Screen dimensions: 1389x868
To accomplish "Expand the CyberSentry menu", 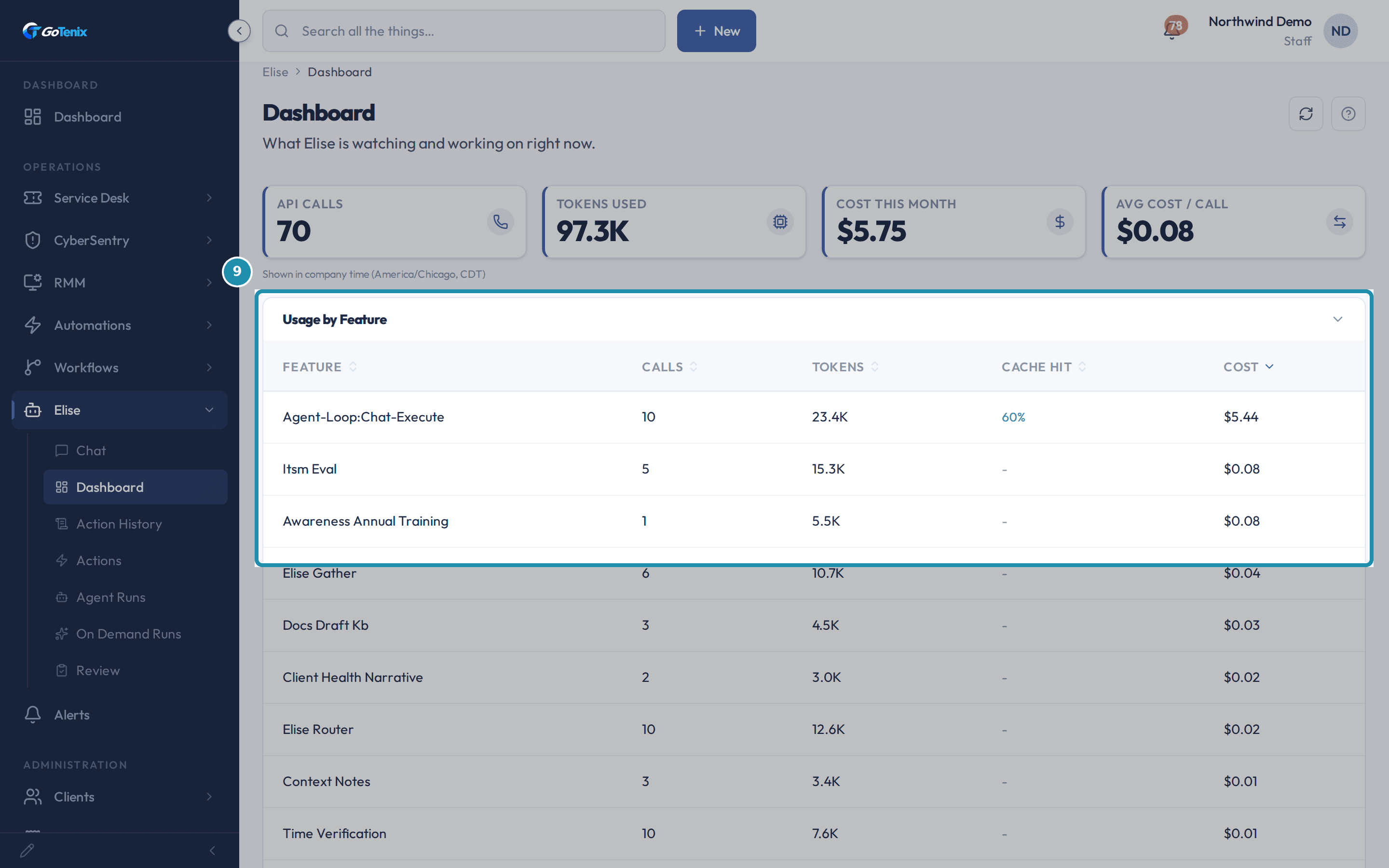I will (120, 240).
